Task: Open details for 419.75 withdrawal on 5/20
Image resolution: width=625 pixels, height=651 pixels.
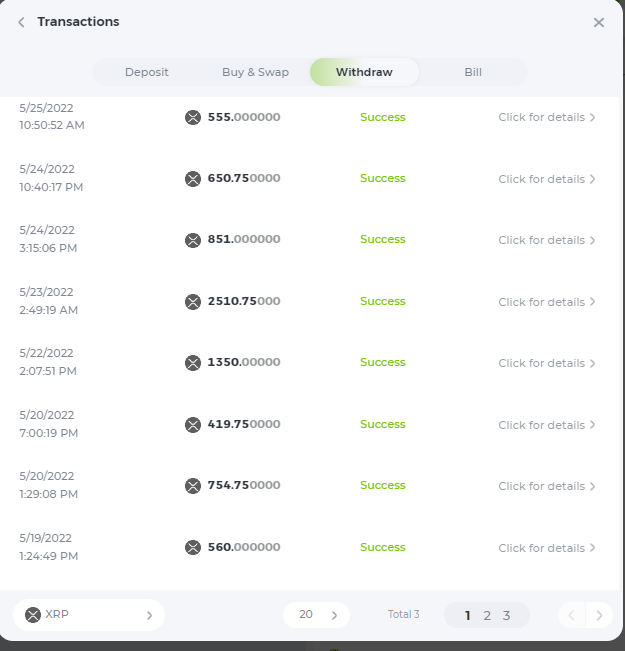Action: pos(546,425)
